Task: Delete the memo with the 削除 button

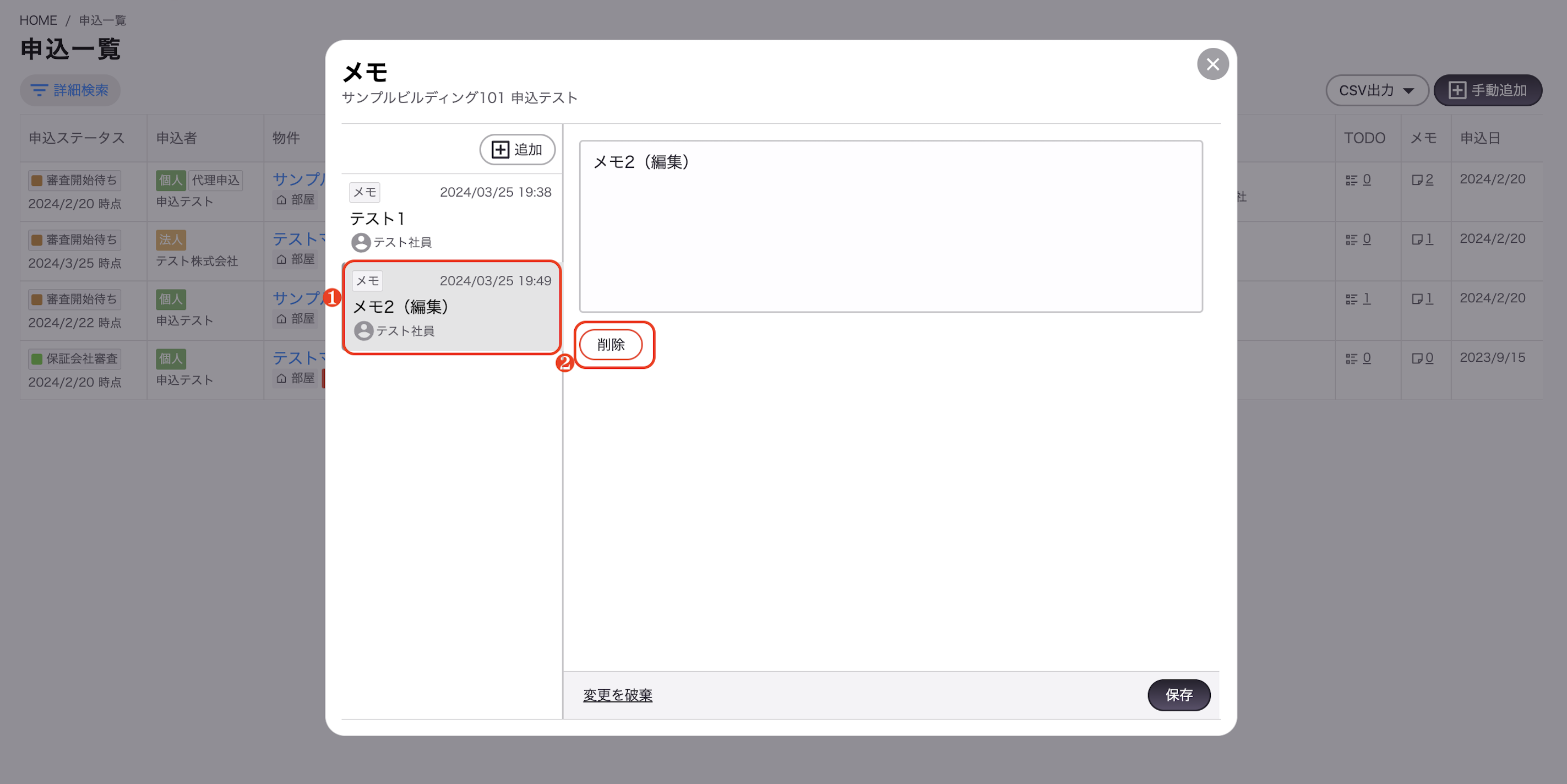Action: pyautogui.click(x=611, y=345)
